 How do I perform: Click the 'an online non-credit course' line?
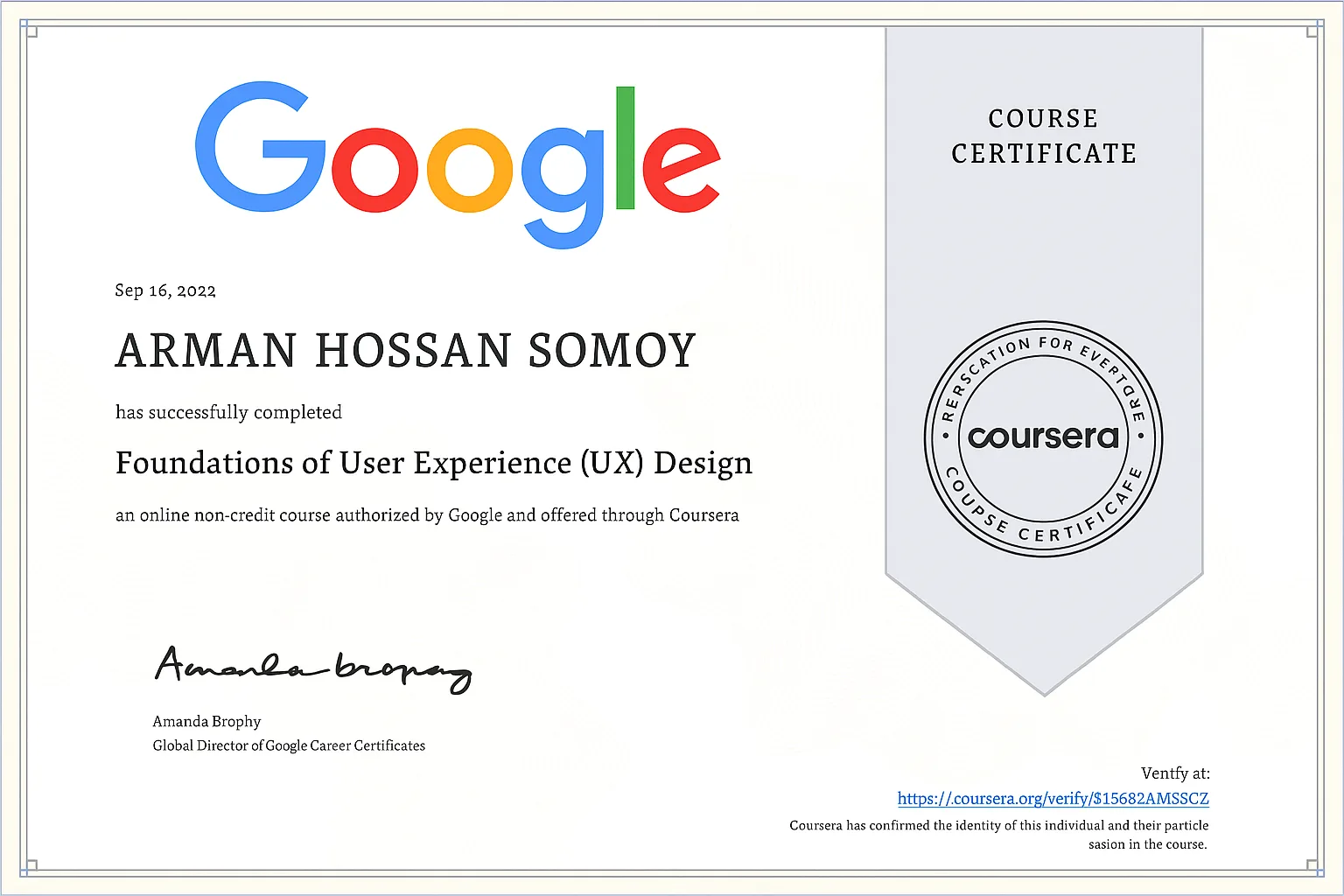pos(427,514)
